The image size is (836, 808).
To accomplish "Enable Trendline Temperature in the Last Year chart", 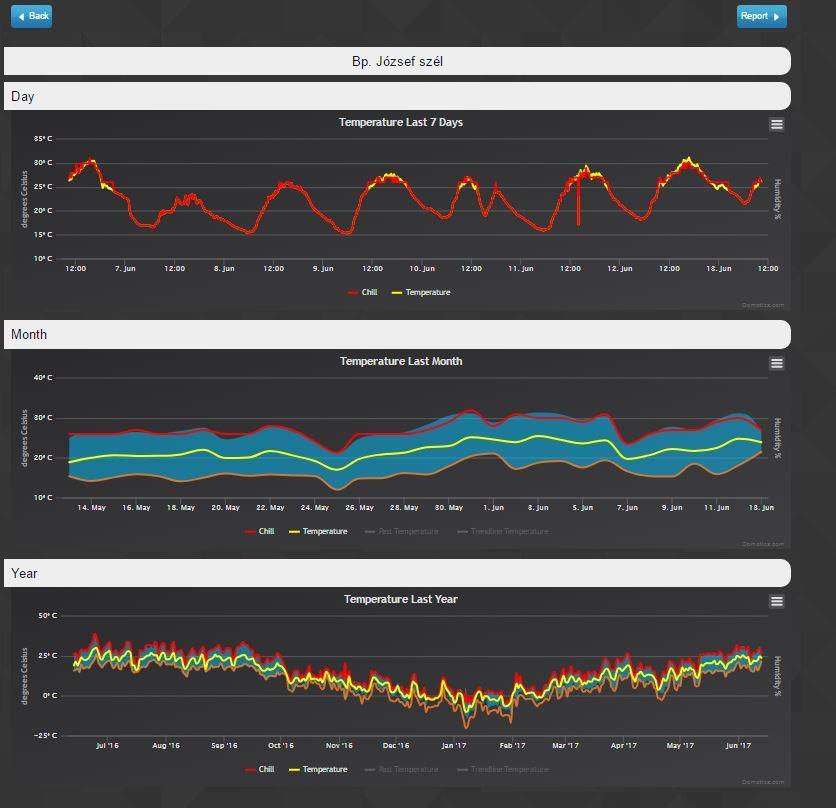I will (503, 769).
